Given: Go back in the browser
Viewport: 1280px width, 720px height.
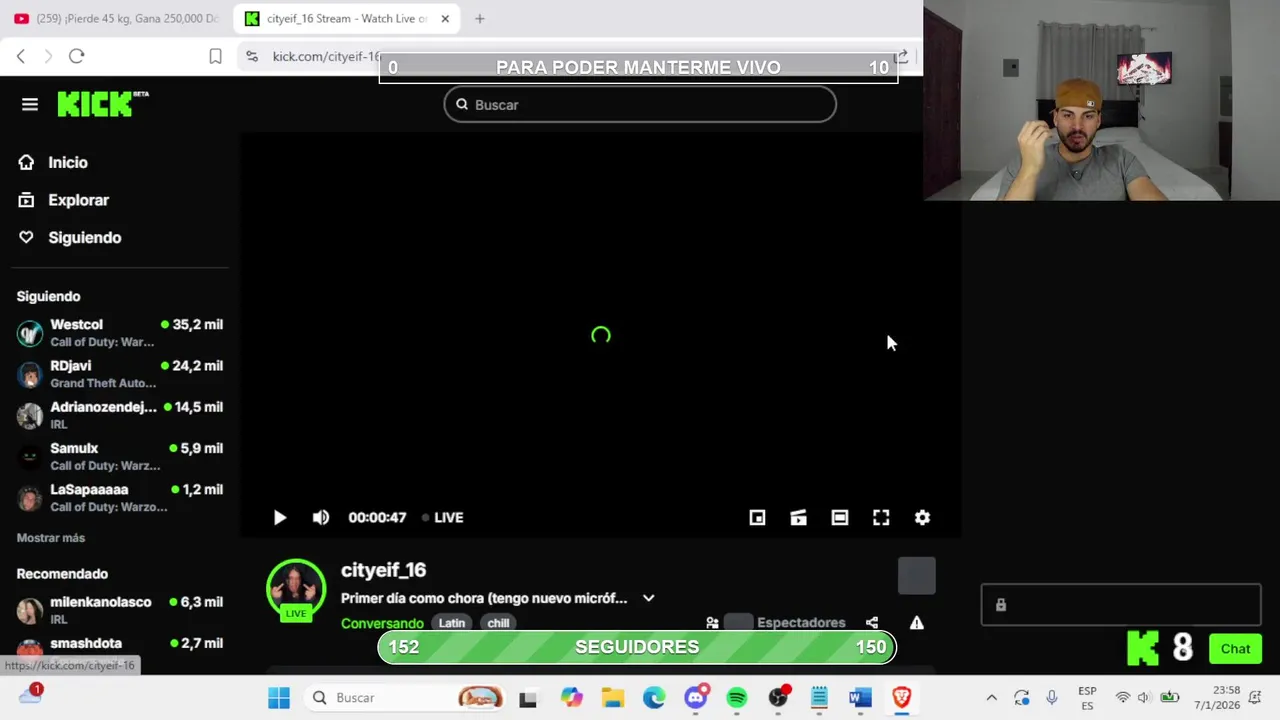Looking at the screenshot, I should coord(21,56).
